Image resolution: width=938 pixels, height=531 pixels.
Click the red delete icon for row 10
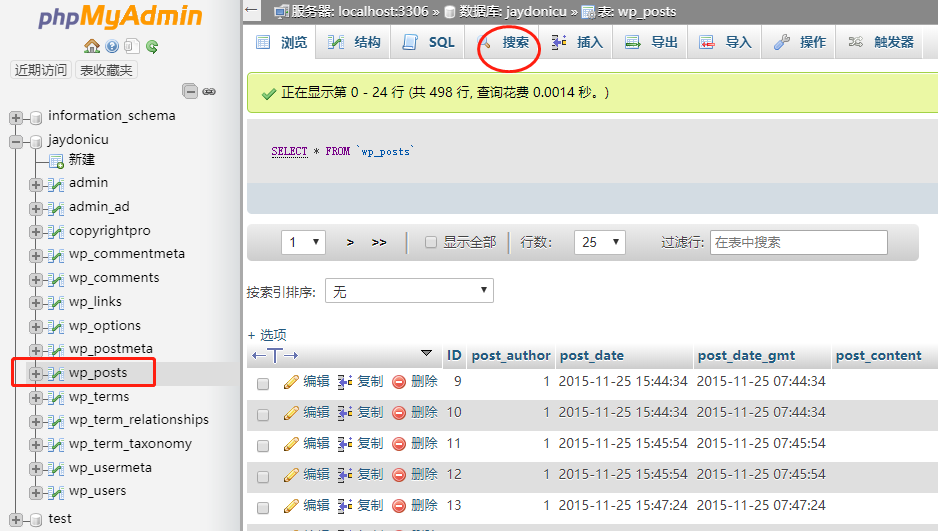pos(399,413)
